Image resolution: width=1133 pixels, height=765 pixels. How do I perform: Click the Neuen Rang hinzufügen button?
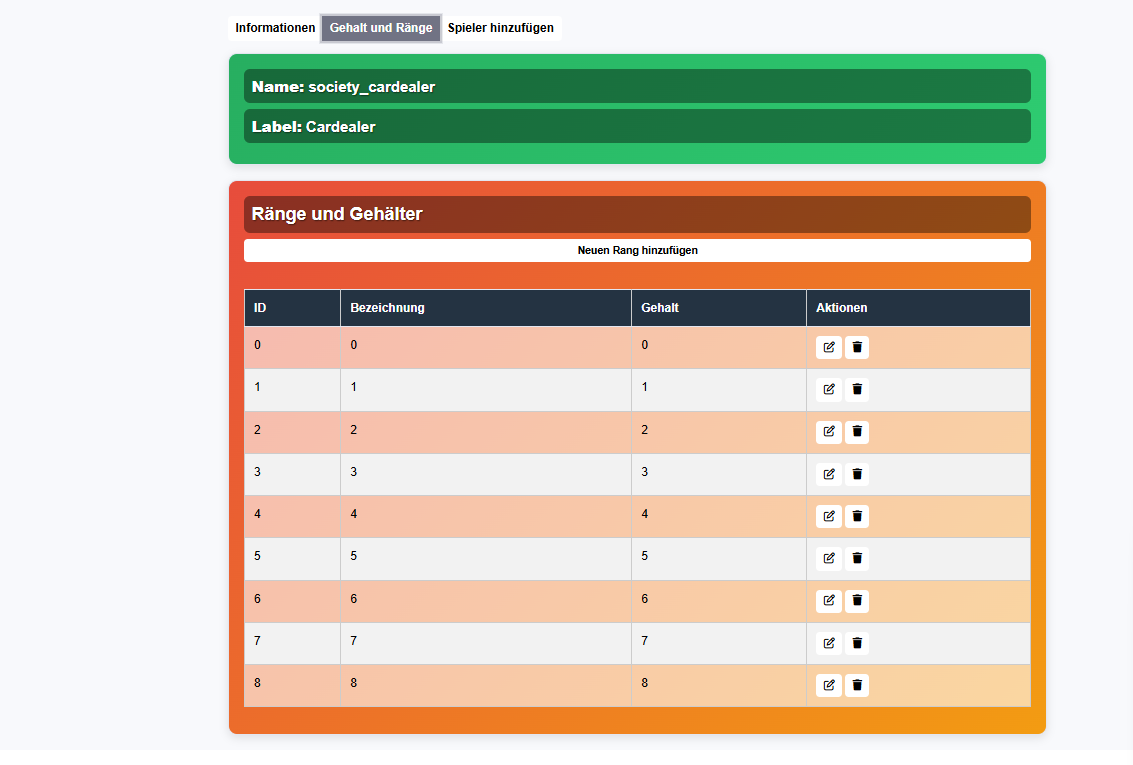[637, 251]
